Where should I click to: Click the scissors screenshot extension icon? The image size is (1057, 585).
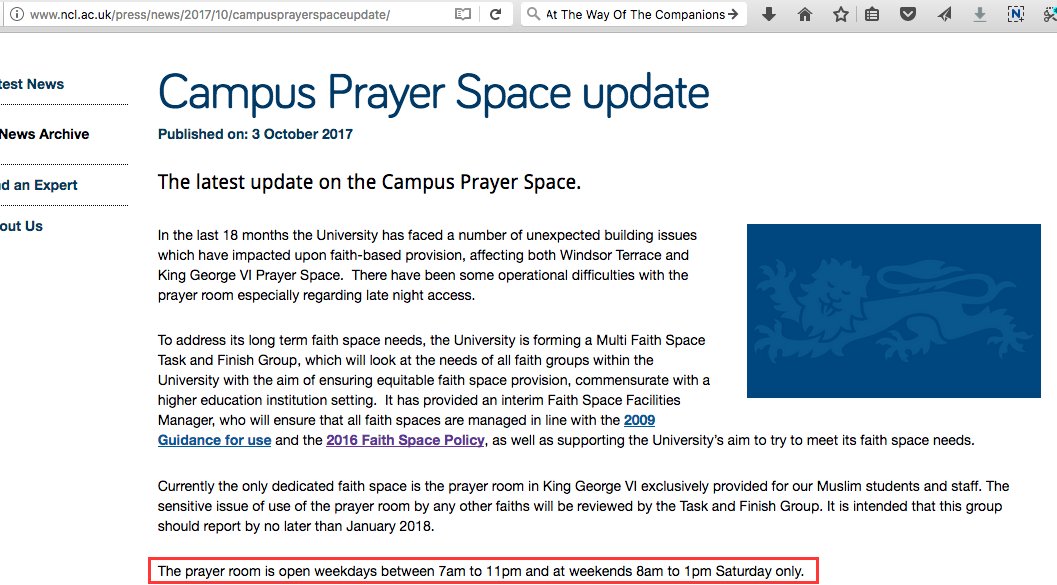pyautogui.click(x=1050, y=14)
